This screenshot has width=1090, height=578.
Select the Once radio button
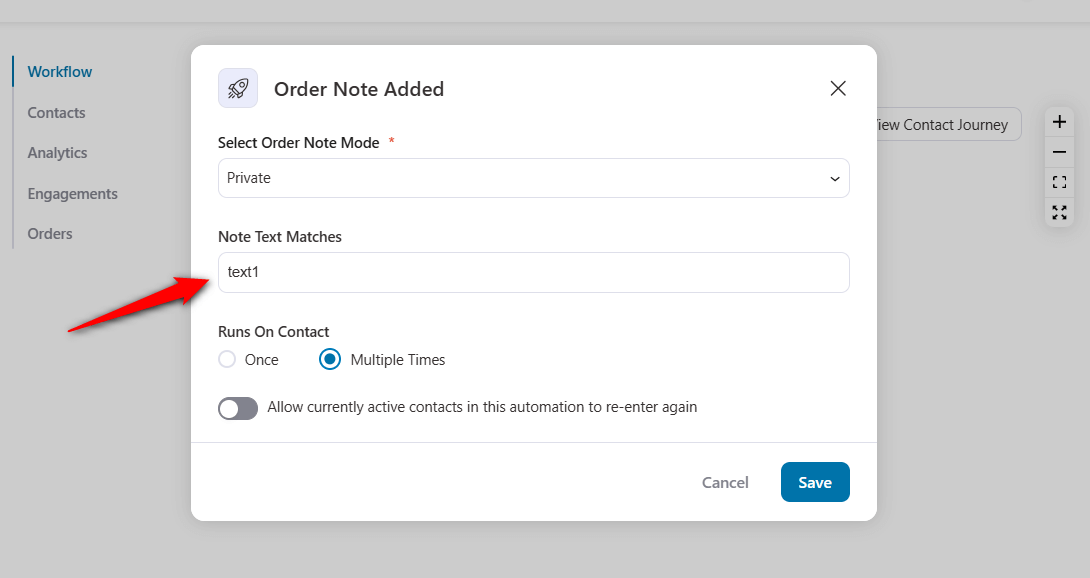click(227, 359)
